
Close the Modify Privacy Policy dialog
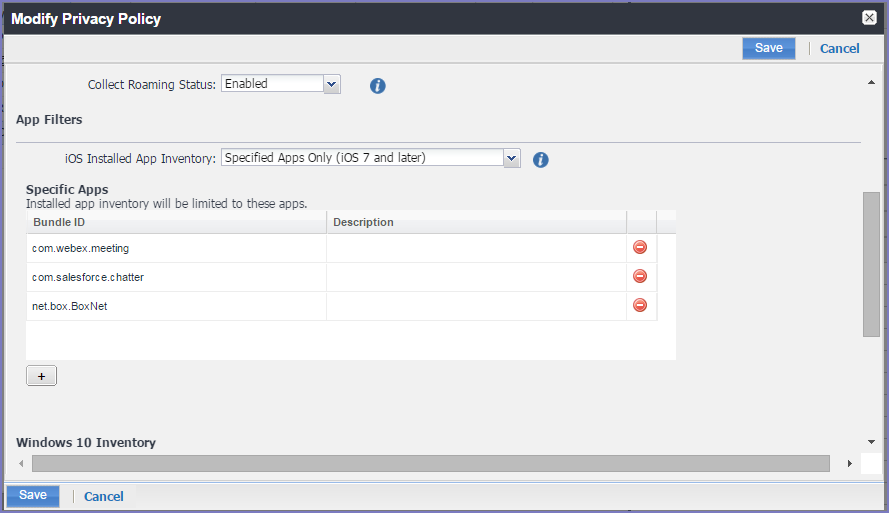click(869, 18)
